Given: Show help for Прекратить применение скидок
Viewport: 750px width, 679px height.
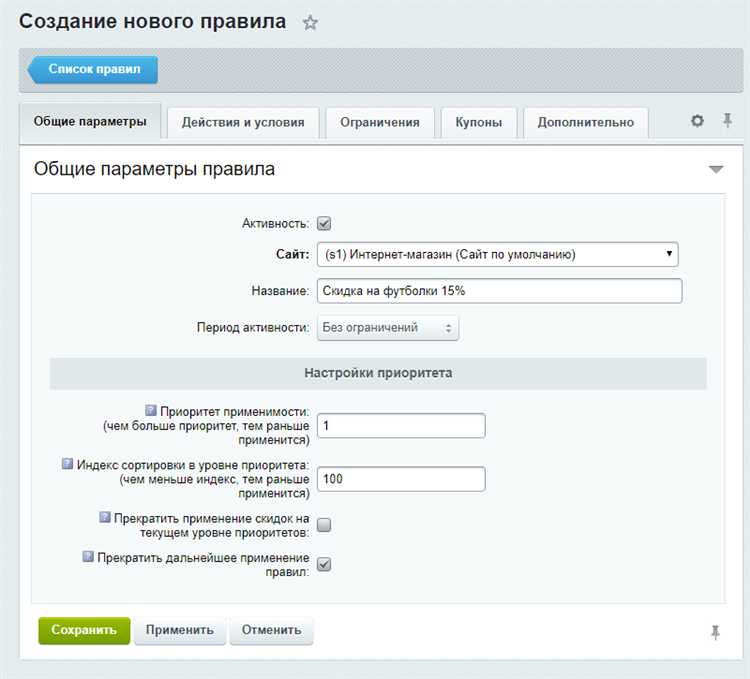Looking at the screenshot, I should coord(105,517).
